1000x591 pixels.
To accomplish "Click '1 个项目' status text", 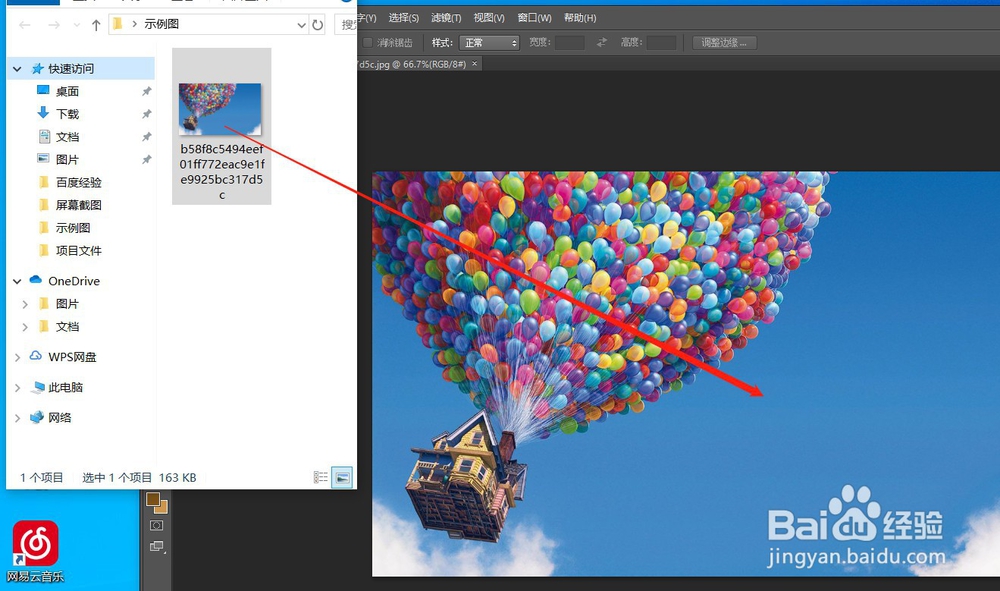I will [41, 478].
